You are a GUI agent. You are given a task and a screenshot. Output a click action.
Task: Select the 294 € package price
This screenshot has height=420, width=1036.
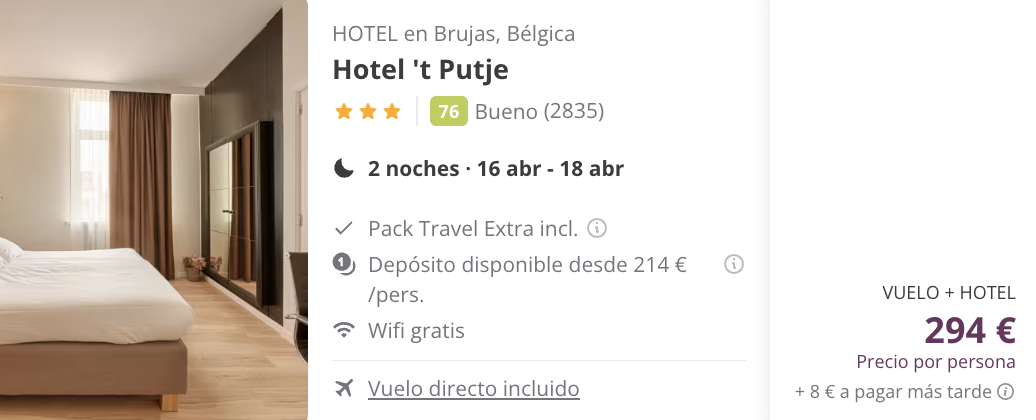click(x=970, y=330)
